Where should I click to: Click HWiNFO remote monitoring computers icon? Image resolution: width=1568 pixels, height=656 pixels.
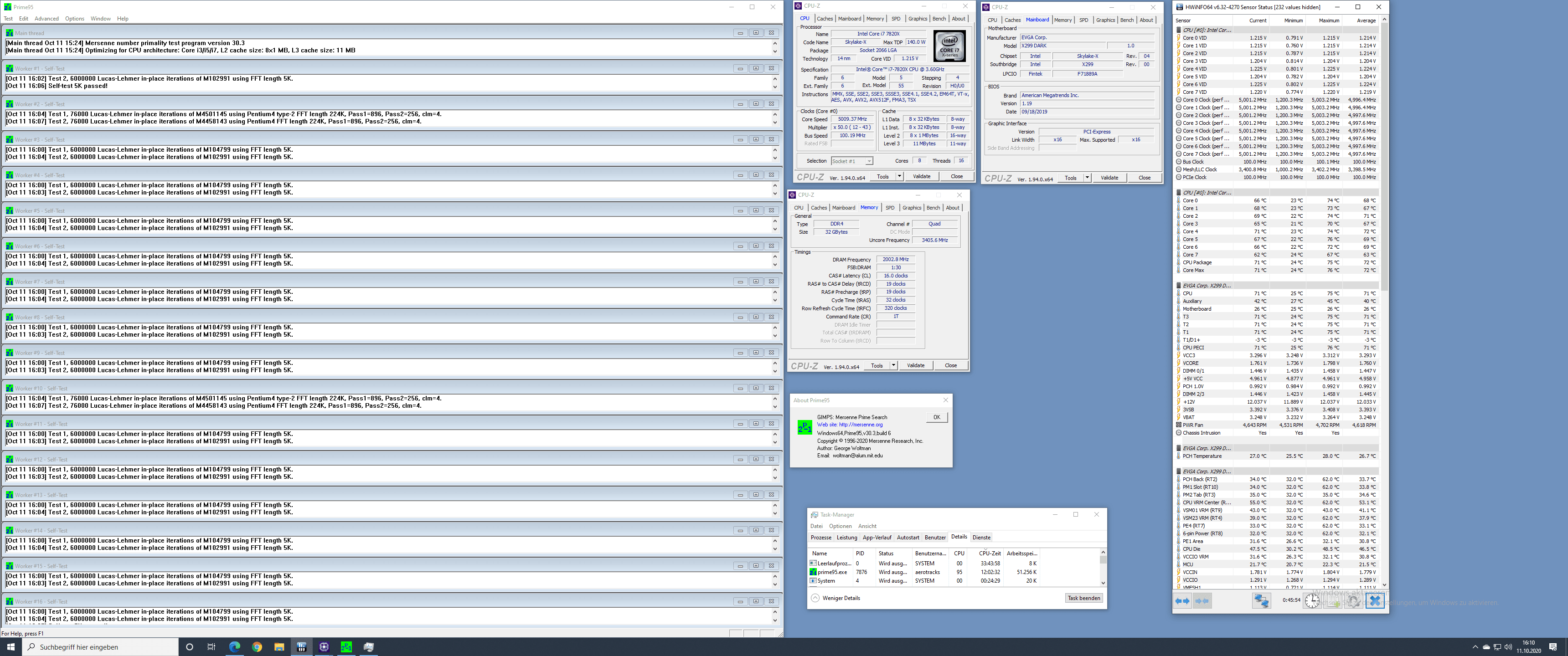pyautogui.click(x=1261, y=600)
